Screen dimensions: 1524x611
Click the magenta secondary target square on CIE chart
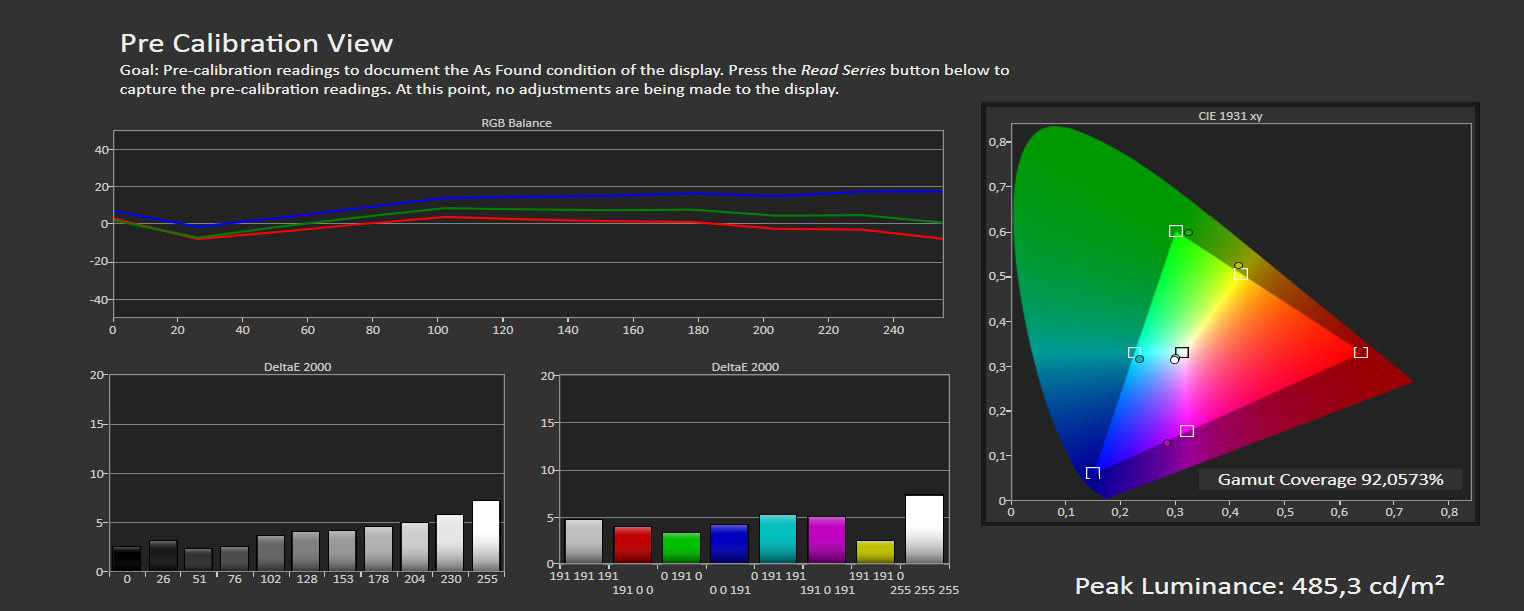pos(1187,431)
